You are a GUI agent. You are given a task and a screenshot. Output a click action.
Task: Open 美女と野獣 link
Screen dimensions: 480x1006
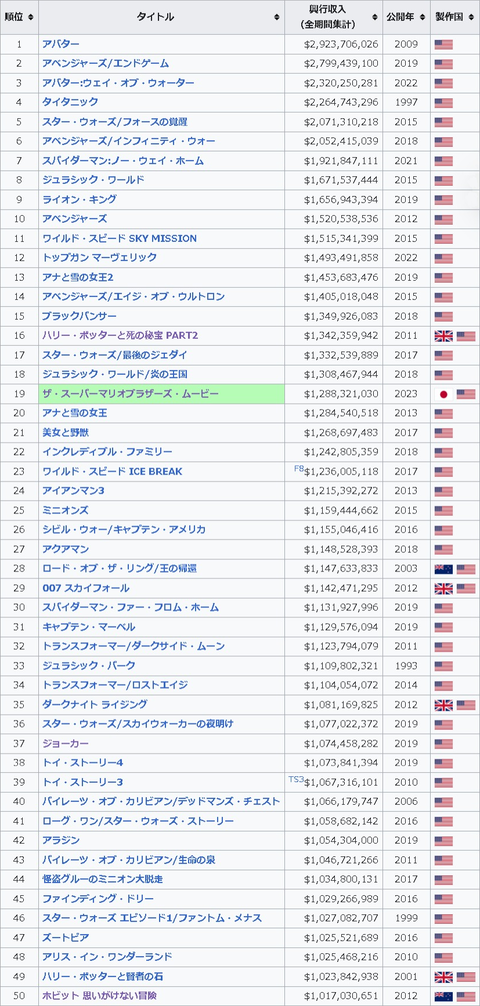(65, 432)
